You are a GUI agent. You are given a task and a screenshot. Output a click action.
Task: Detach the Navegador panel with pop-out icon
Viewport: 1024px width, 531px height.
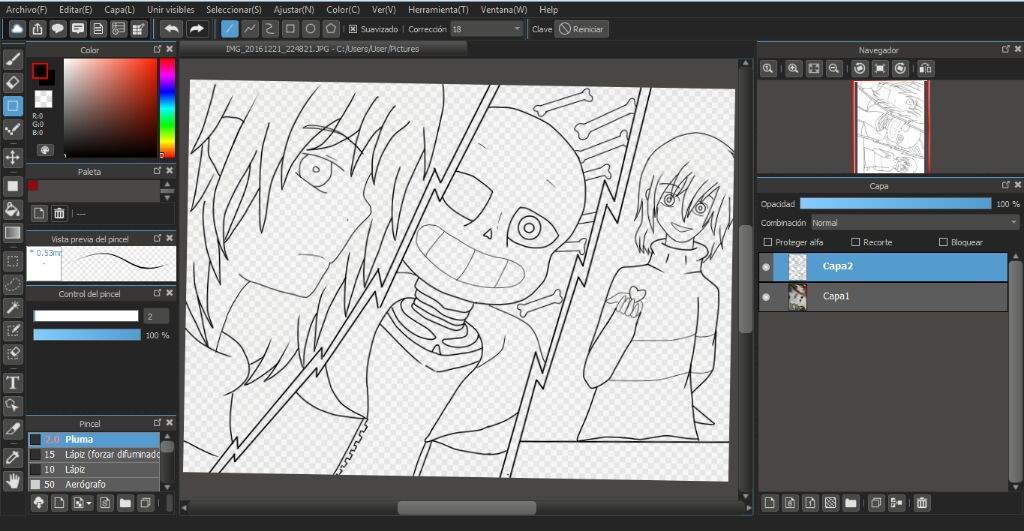point(1006,50)
